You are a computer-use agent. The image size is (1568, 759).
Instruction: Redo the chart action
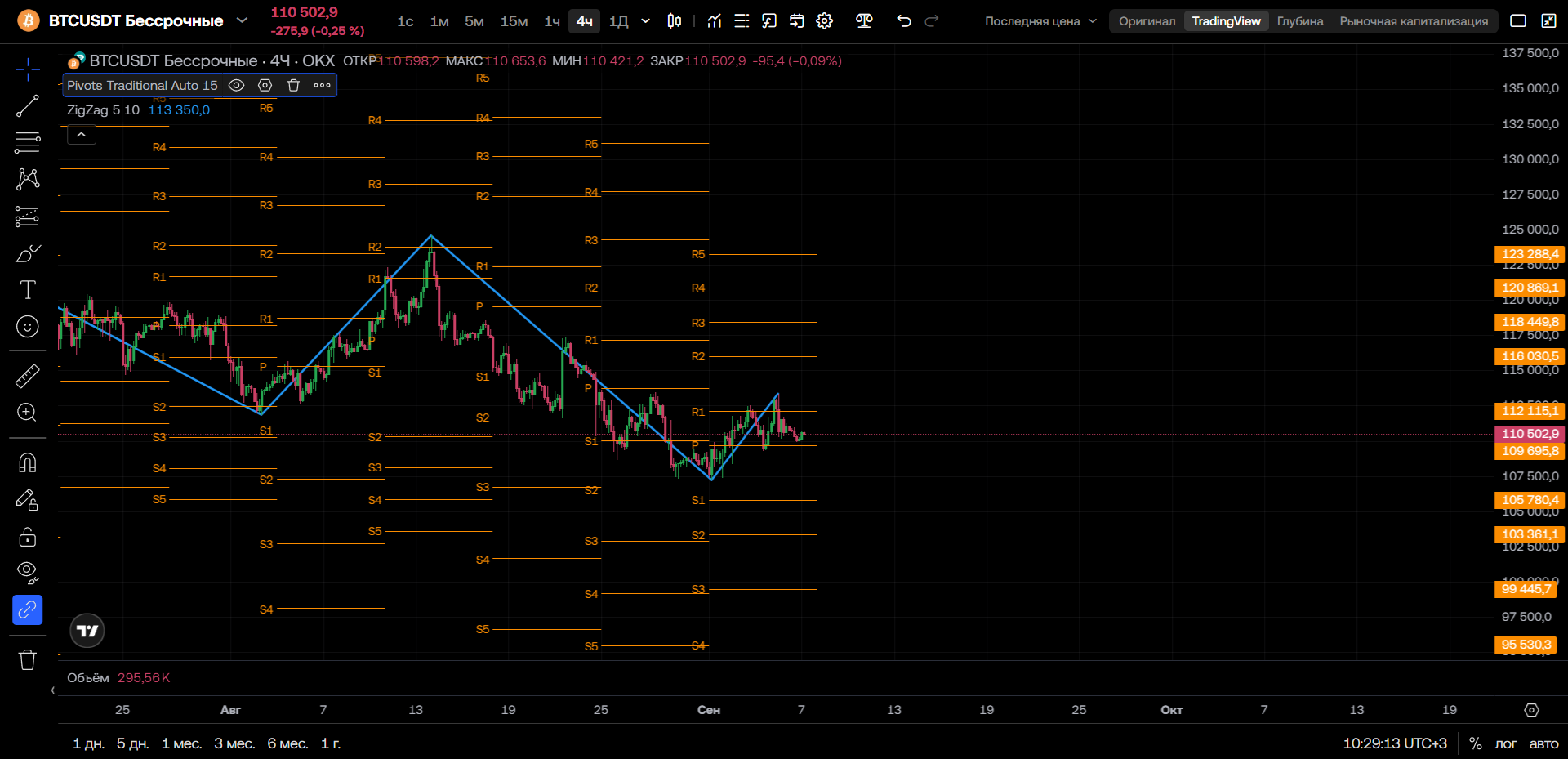932,21
